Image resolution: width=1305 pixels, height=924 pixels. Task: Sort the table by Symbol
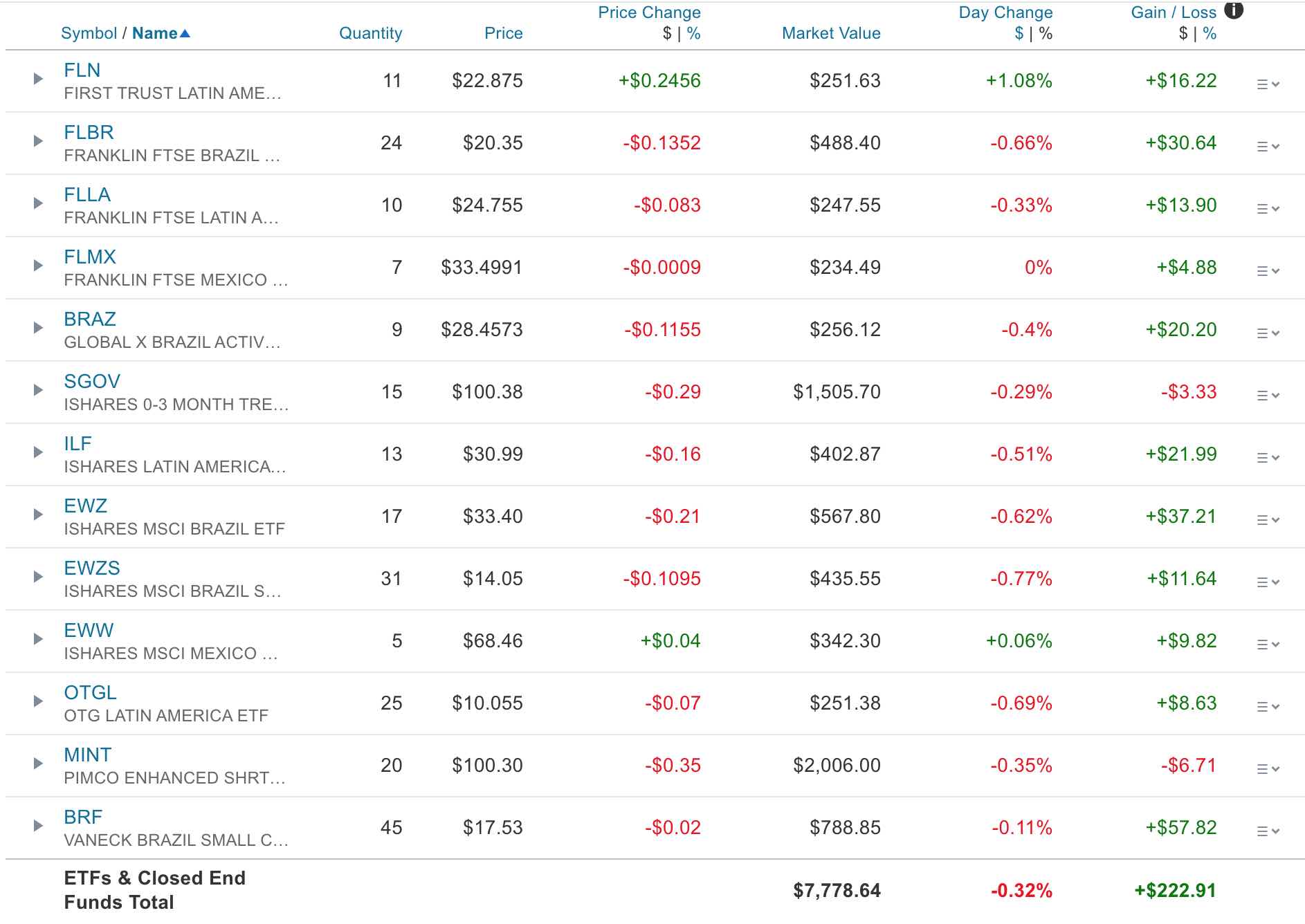tap(89, 33)
